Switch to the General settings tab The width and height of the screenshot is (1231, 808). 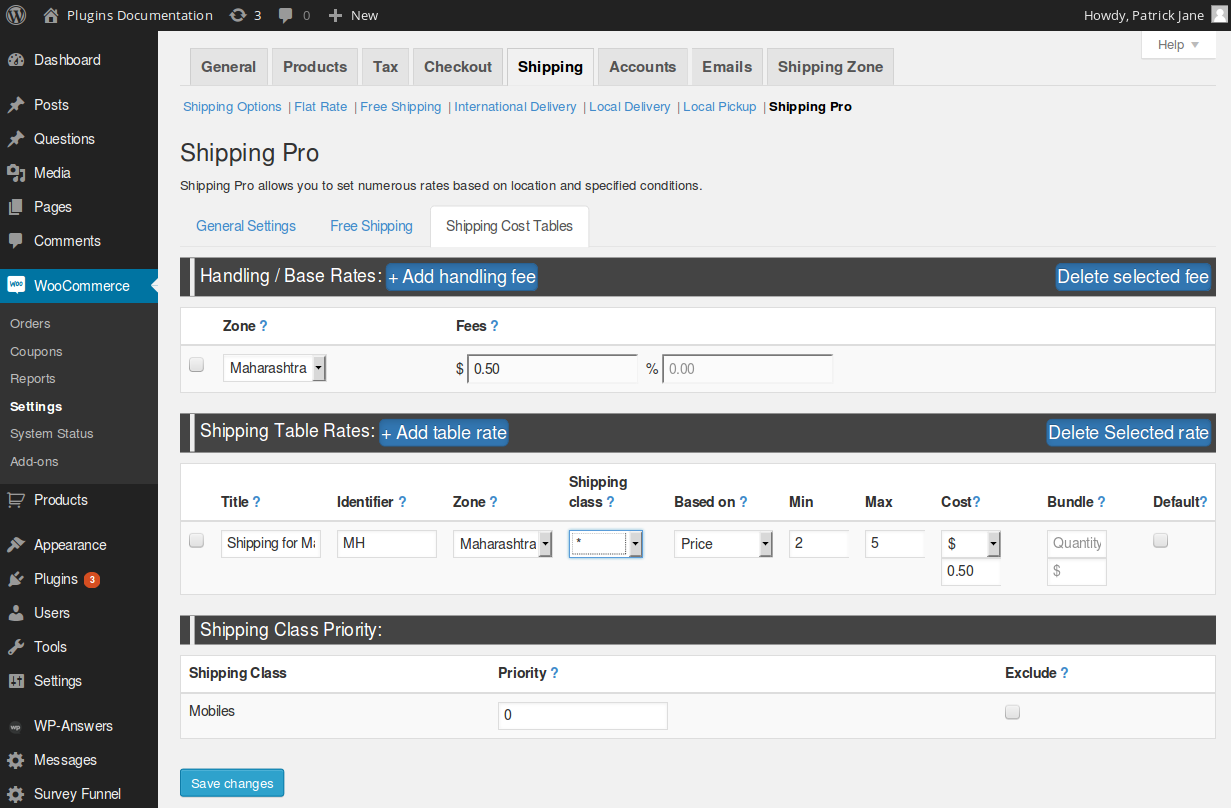(x=229, y=67)
